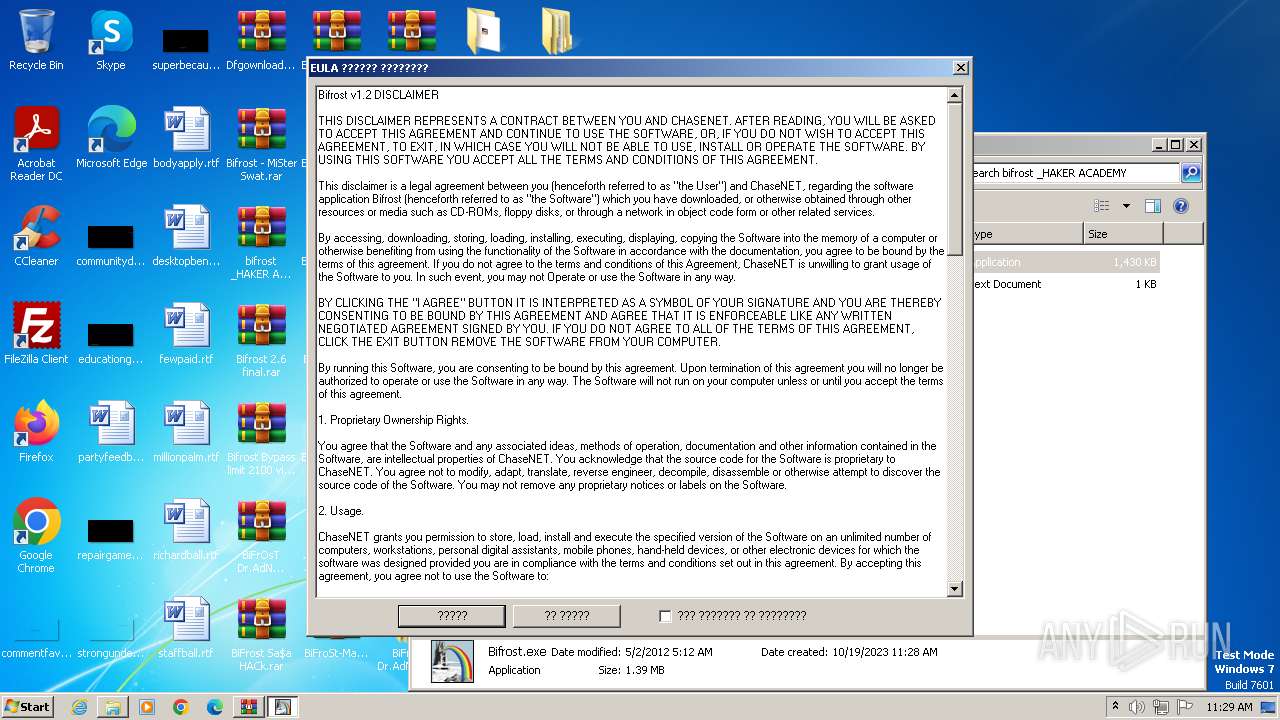
Task: Close the EULA dialog window
Action: click(961, 68)
